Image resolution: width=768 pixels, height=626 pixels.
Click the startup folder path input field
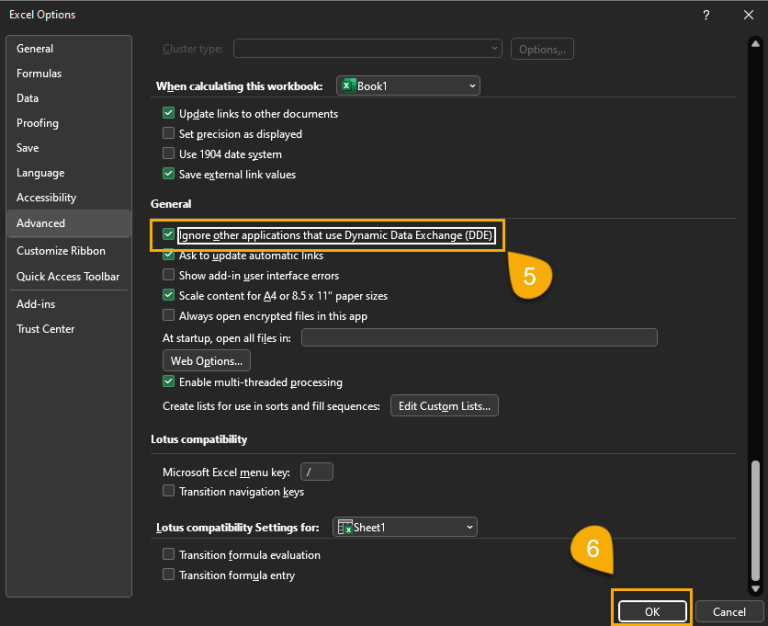[x=479, y=338]
